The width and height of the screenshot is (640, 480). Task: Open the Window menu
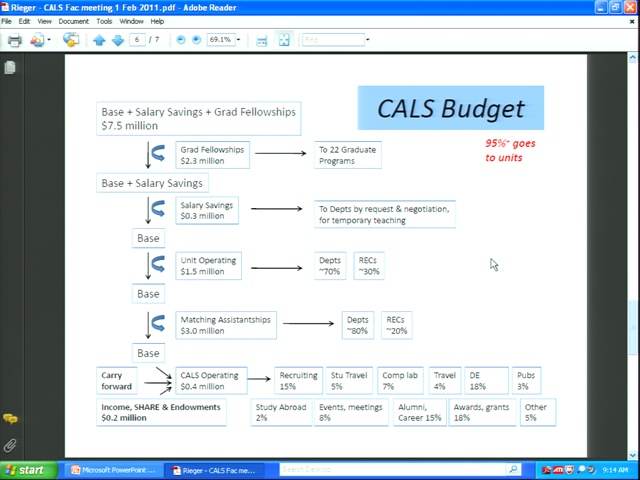pyautogui.click(x=131, y=21)
